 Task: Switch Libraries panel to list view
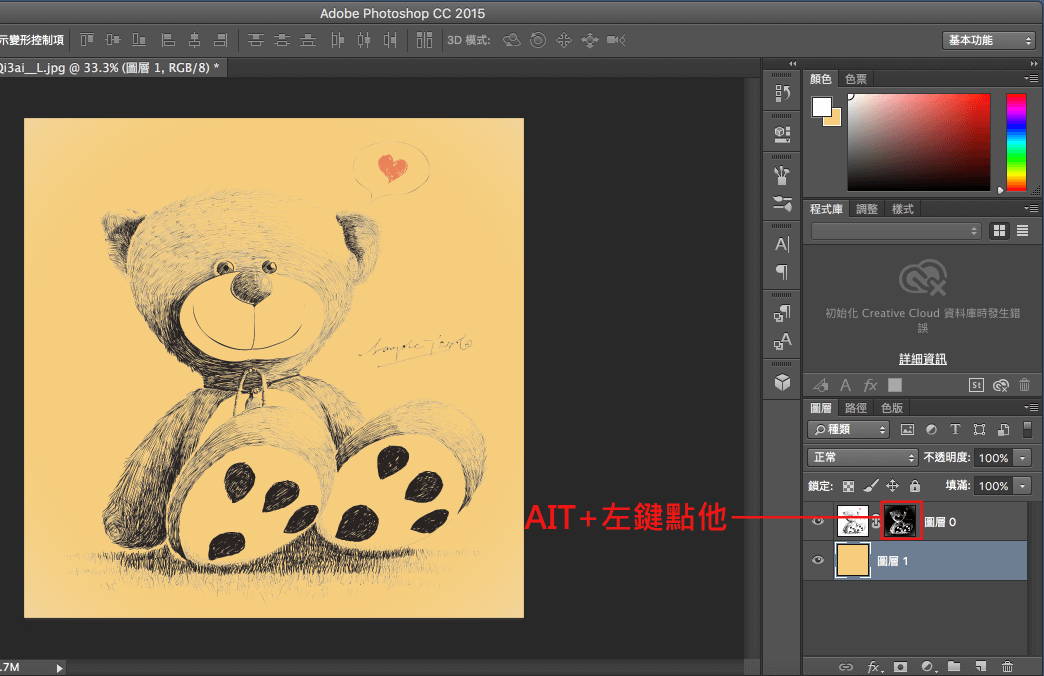pyautogui.click(x=1022, y=231)
